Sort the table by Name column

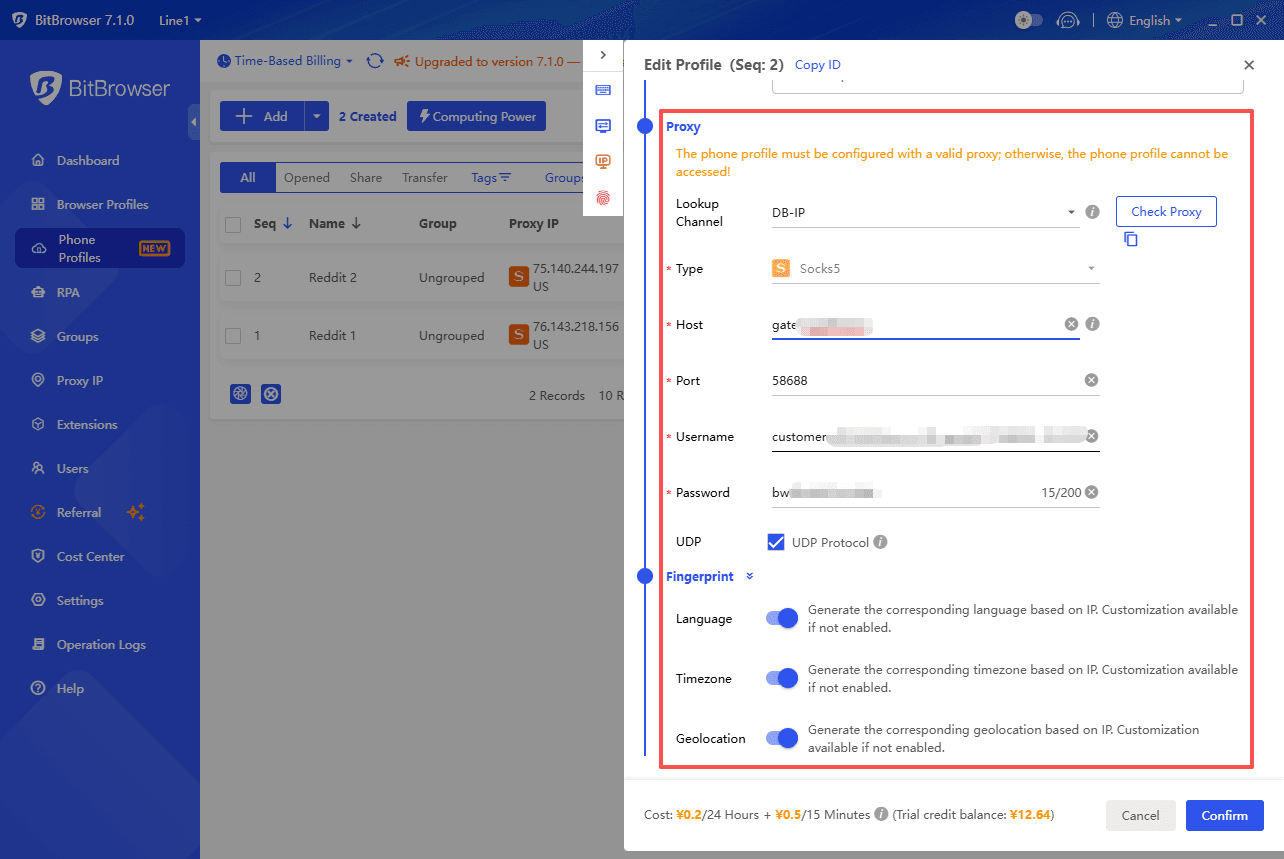334,224
